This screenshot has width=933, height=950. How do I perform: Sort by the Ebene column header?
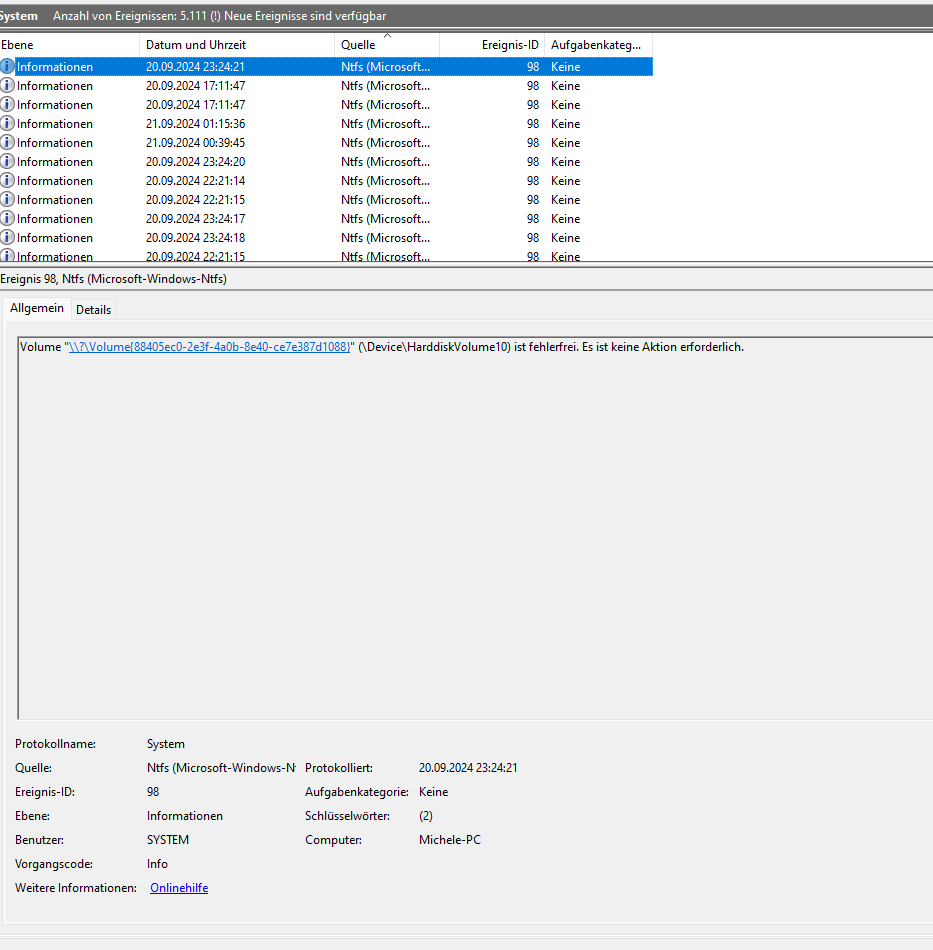click(69, 45)
